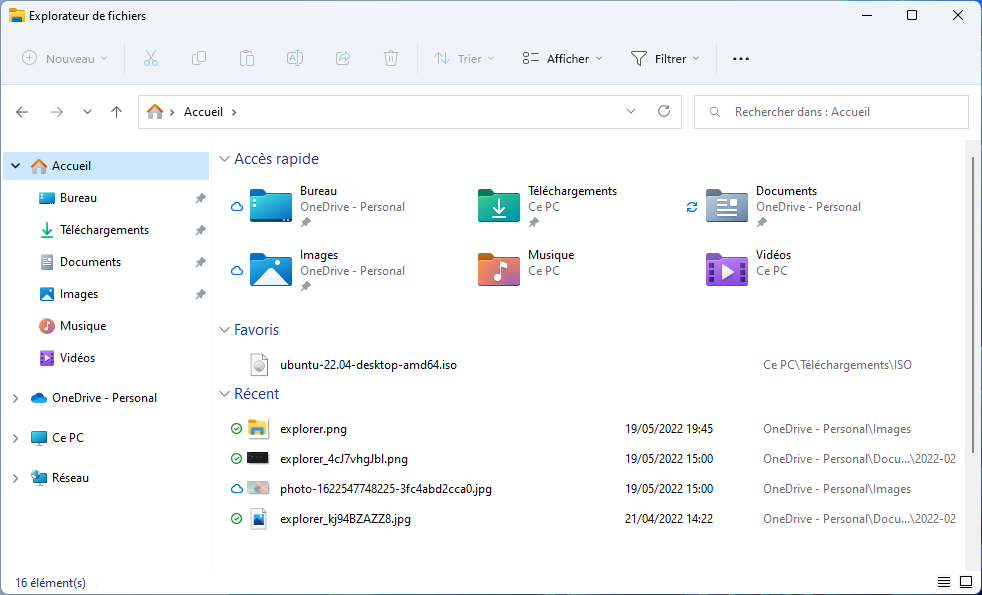
Task: Click the Rename icon in toolbar
Action: [295, 59]
